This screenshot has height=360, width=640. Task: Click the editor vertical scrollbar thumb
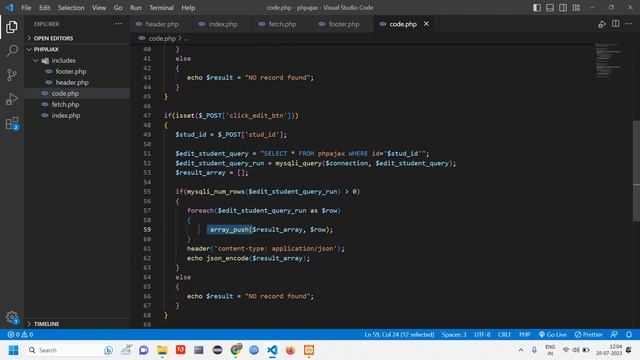[636, 171]
